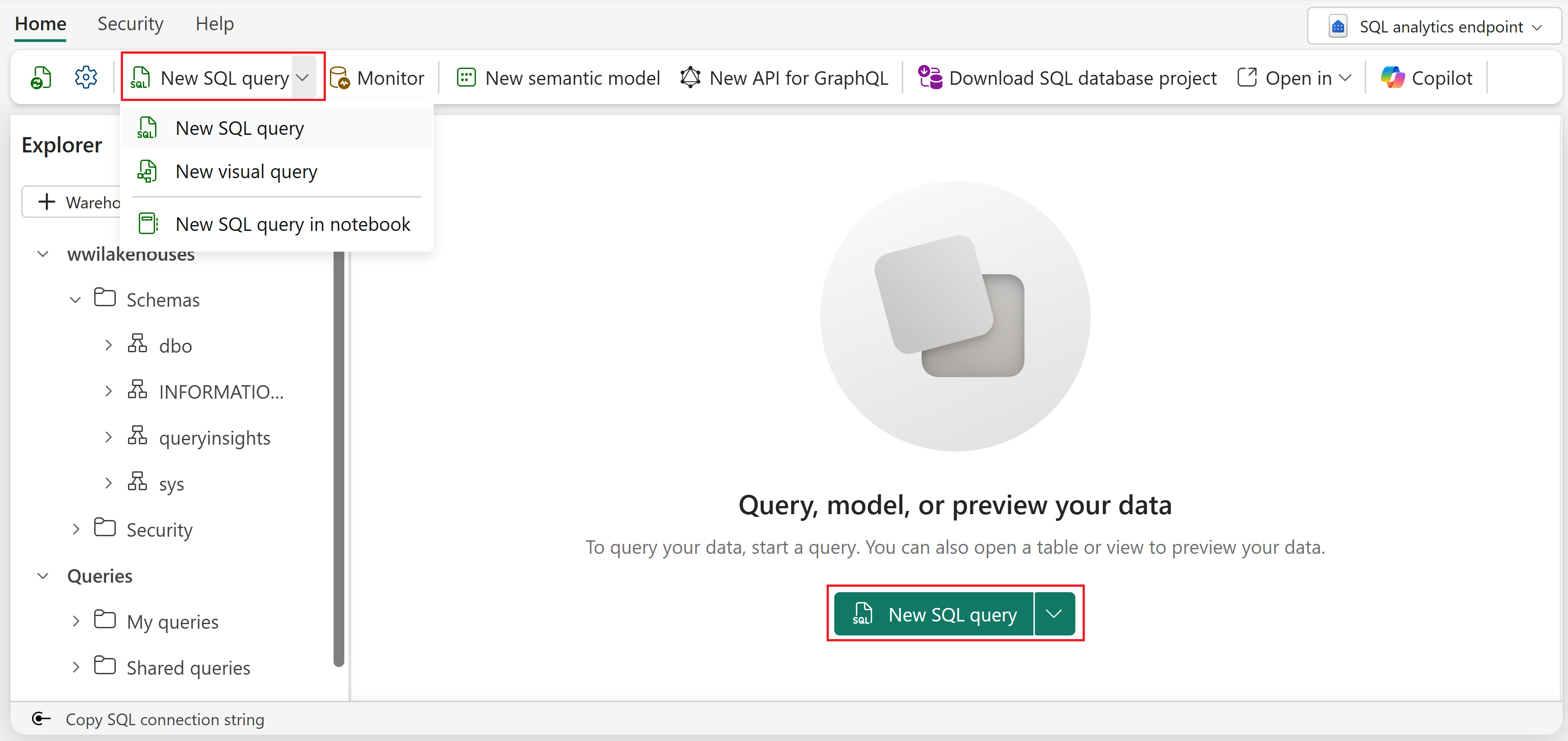1568x741 pixels.
Task: Select New visual query from dropdown menu
Action: pyautogui.click(x=246, y=172)
